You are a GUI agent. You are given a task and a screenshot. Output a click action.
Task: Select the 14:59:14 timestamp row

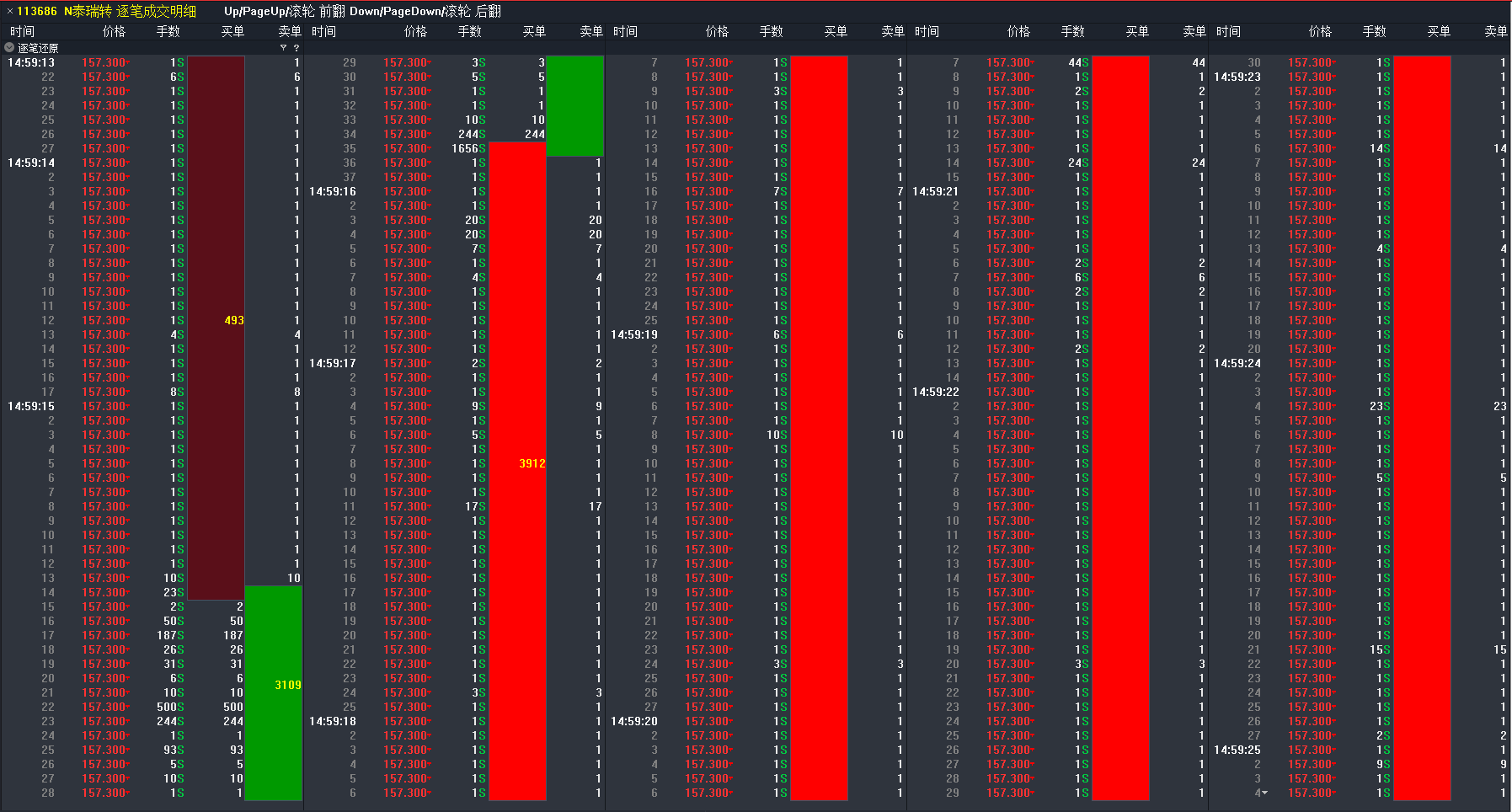tap(152, 163)
